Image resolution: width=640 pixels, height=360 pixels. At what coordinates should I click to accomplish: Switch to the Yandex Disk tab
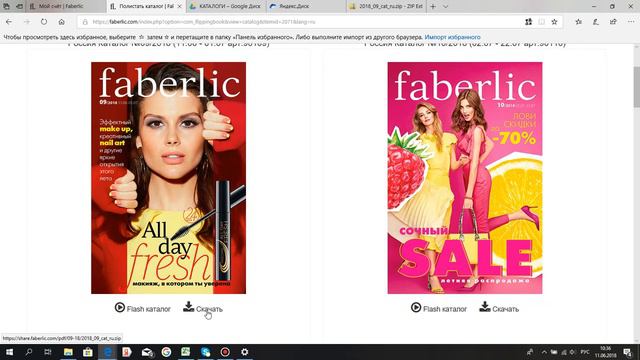point(306,6)
